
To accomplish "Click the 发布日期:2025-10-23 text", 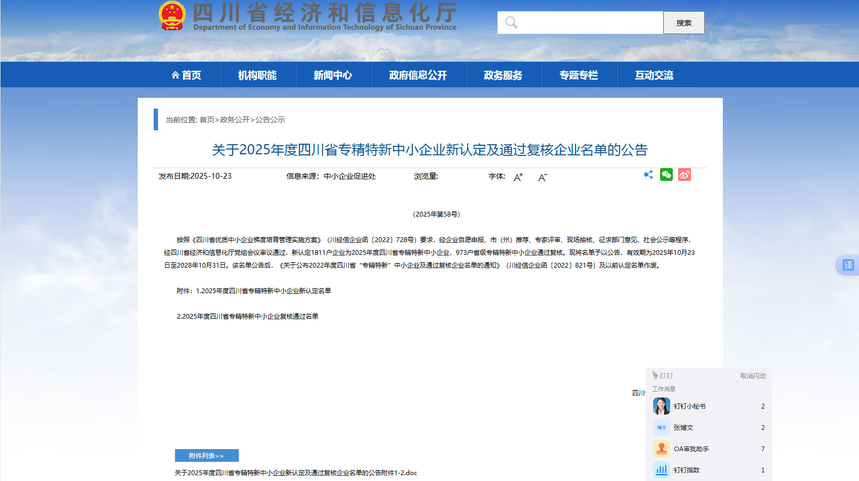I will pyautogui.click(x=195, y=176).
